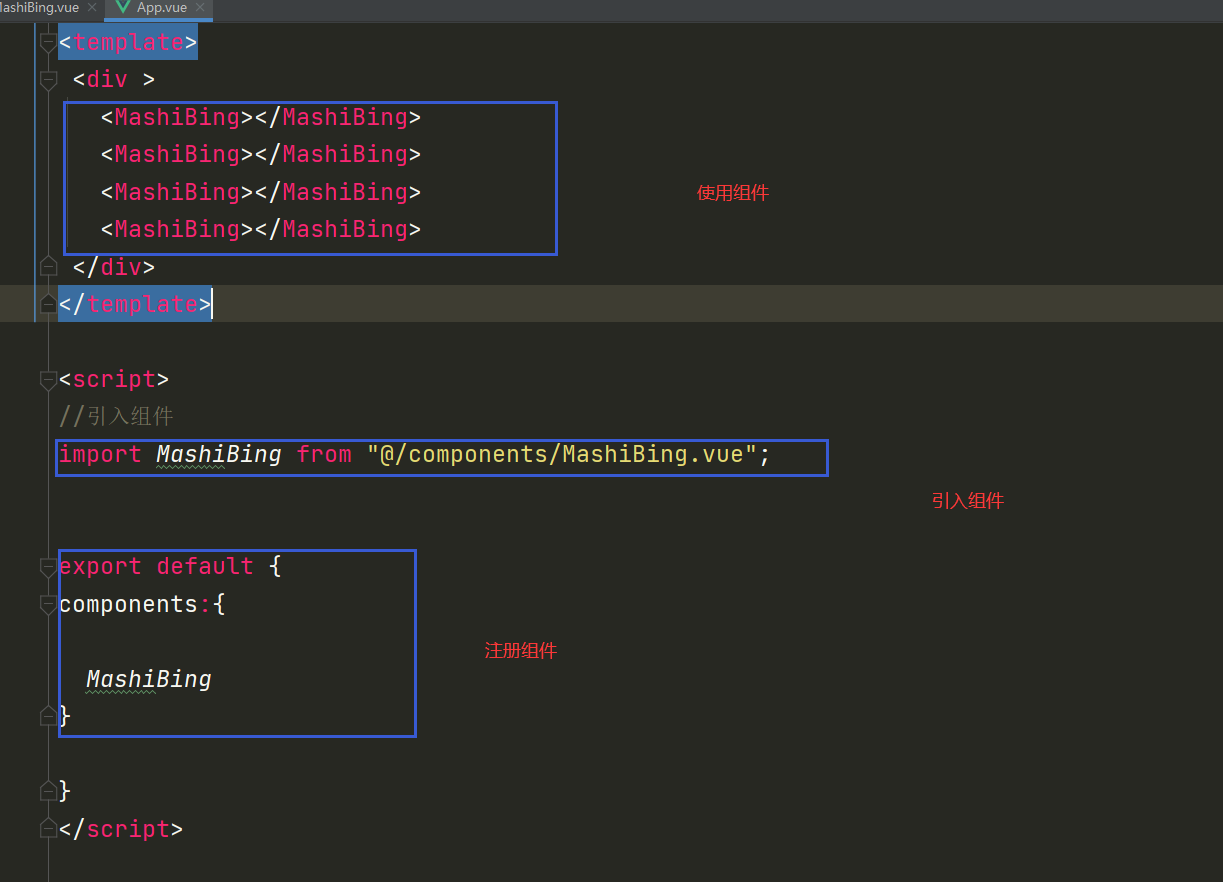Click the "@/components/MashiBing.vue" path string
The image size is (1223, 882).
(x=562, y=454)
